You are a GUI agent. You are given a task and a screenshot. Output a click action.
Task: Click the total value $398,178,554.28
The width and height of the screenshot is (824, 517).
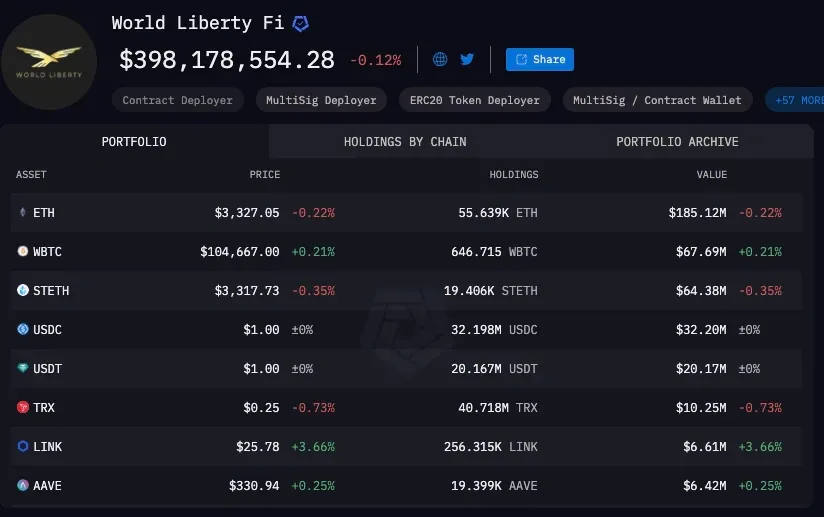coord(226,60)
